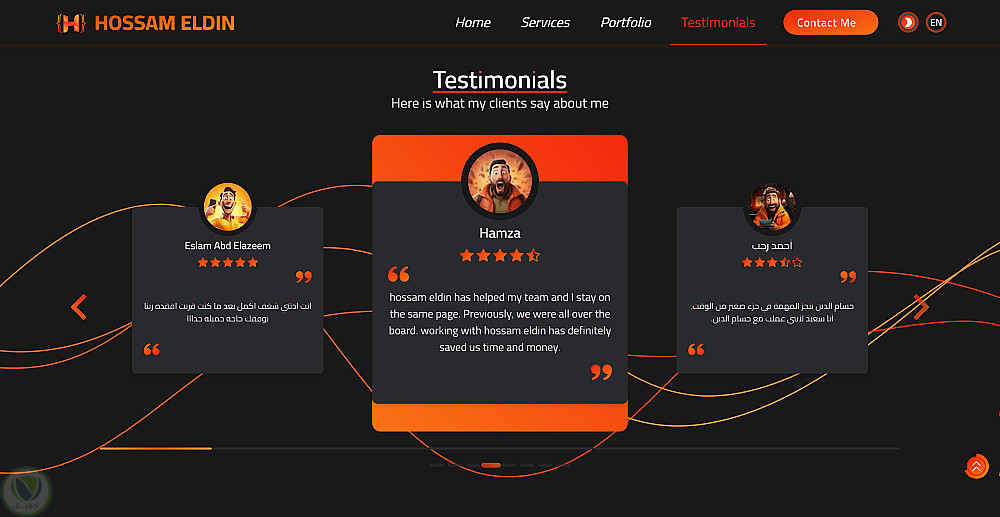1000x517 pixels.
Task: Click the orange H logo icon
Action: click(x=71, y=24)
